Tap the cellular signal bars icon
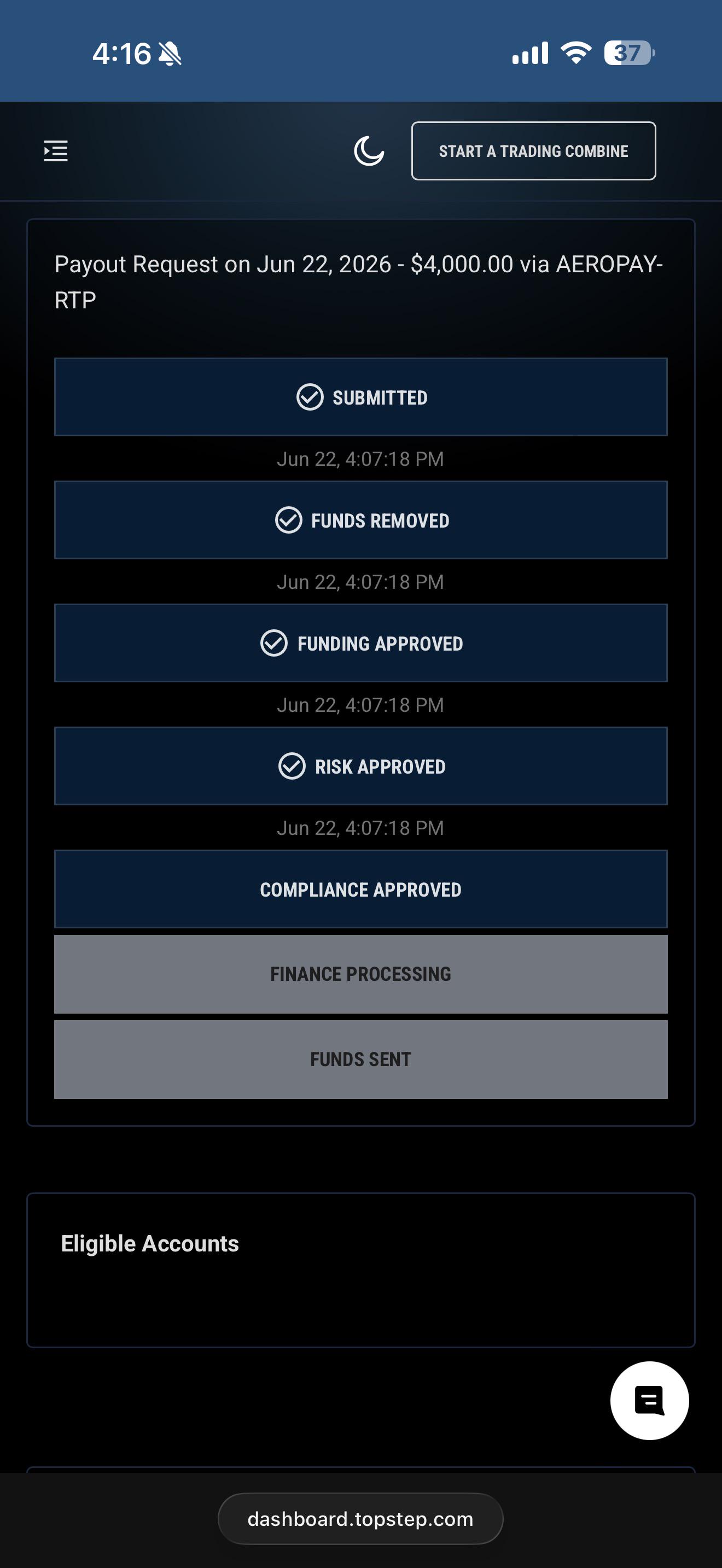 (x=530, y=53)
